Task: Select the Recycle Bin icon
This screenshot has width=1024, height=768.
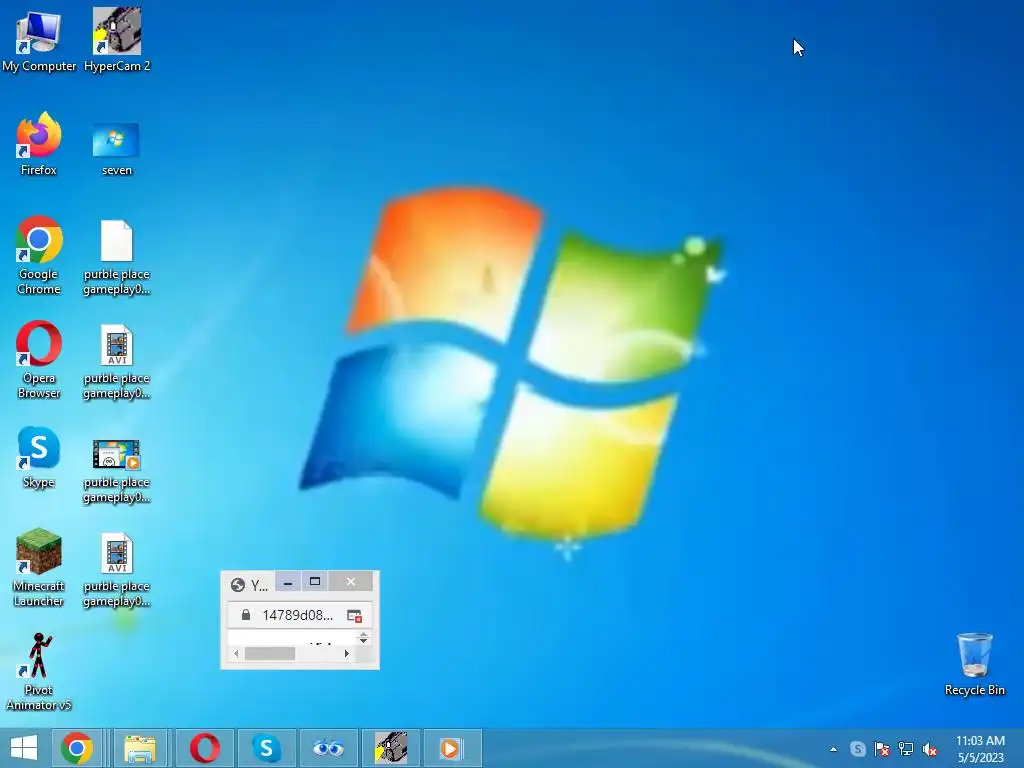Action: [974, 664]
